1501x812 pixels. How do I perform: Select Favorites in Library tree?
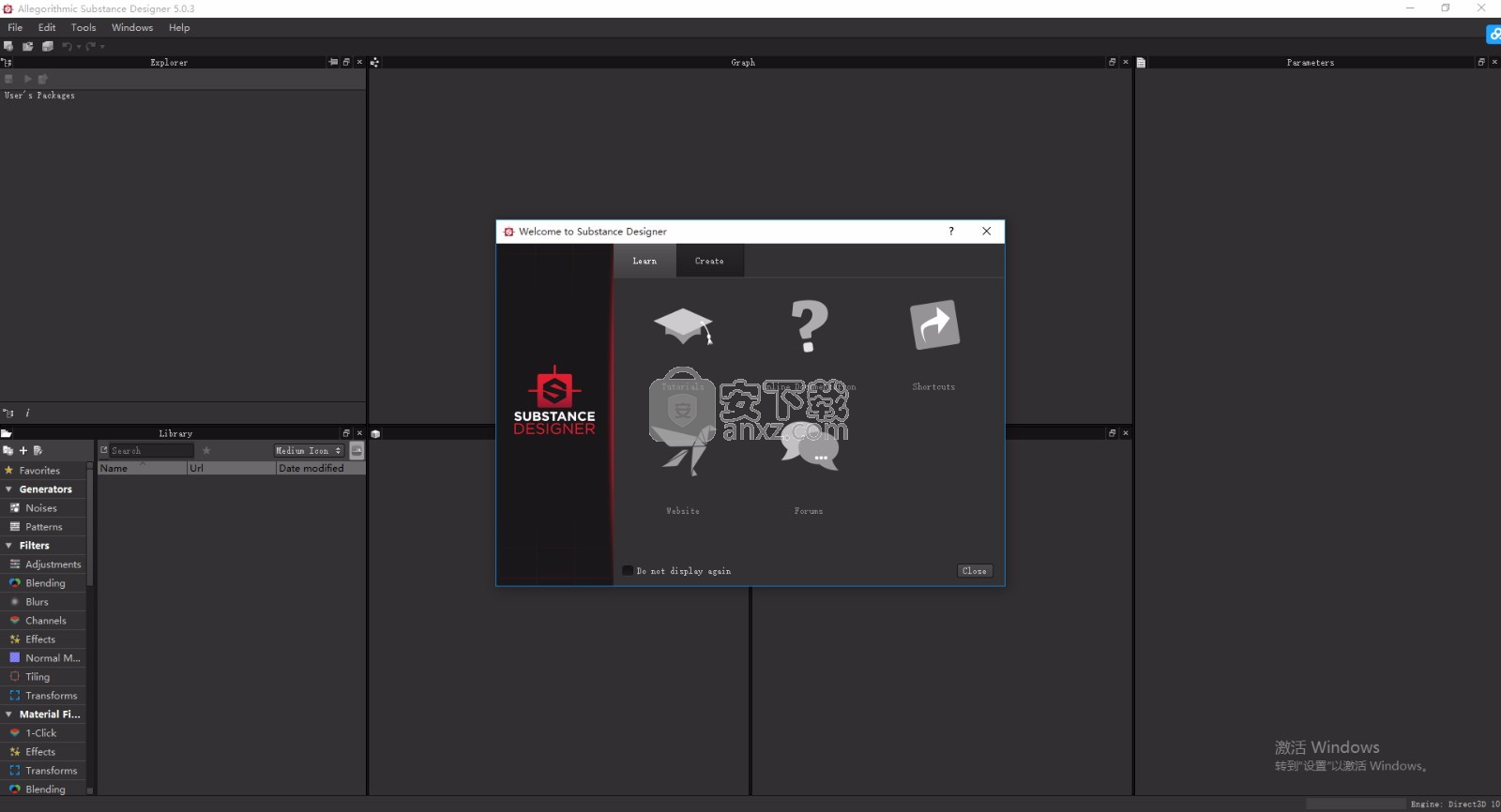pyautogui.click(x=42, y=471)
